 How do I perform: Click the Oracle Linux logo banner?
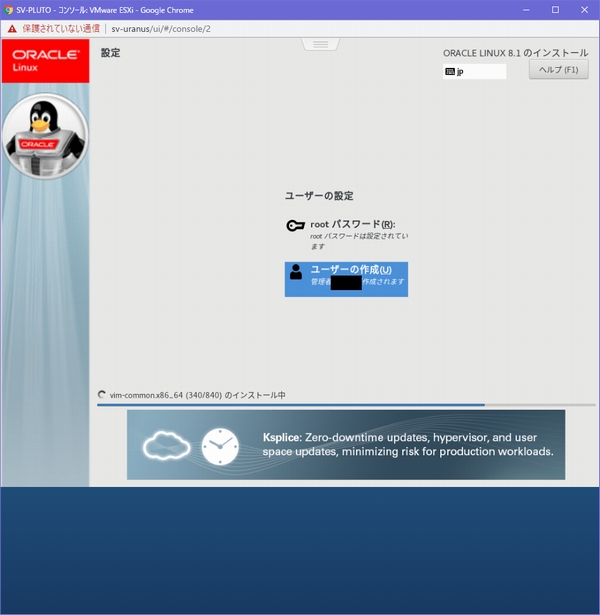pyautogui.click(x=45, y=61)
